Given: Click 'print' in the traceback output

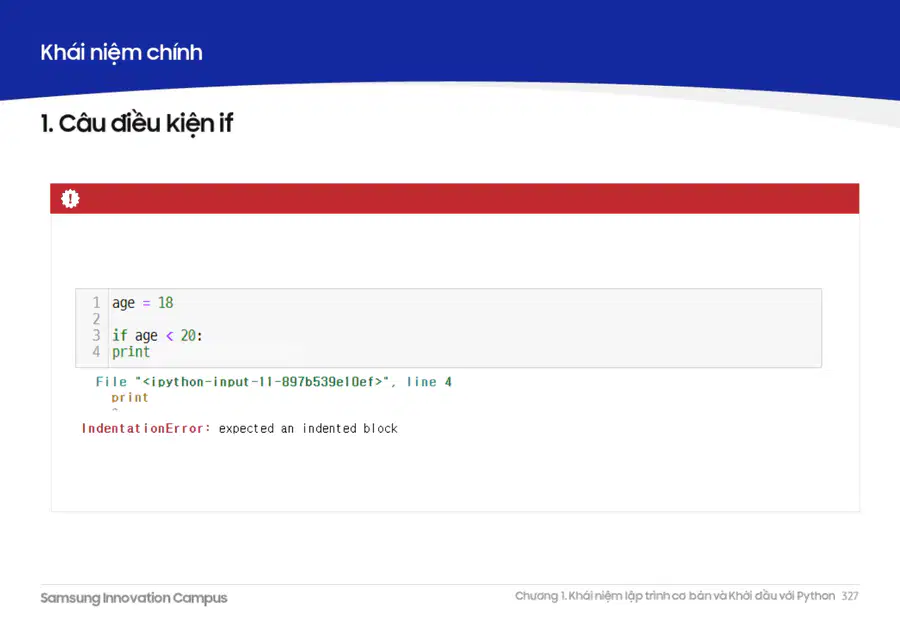Looking at the screenshot, I should (130, 397).
